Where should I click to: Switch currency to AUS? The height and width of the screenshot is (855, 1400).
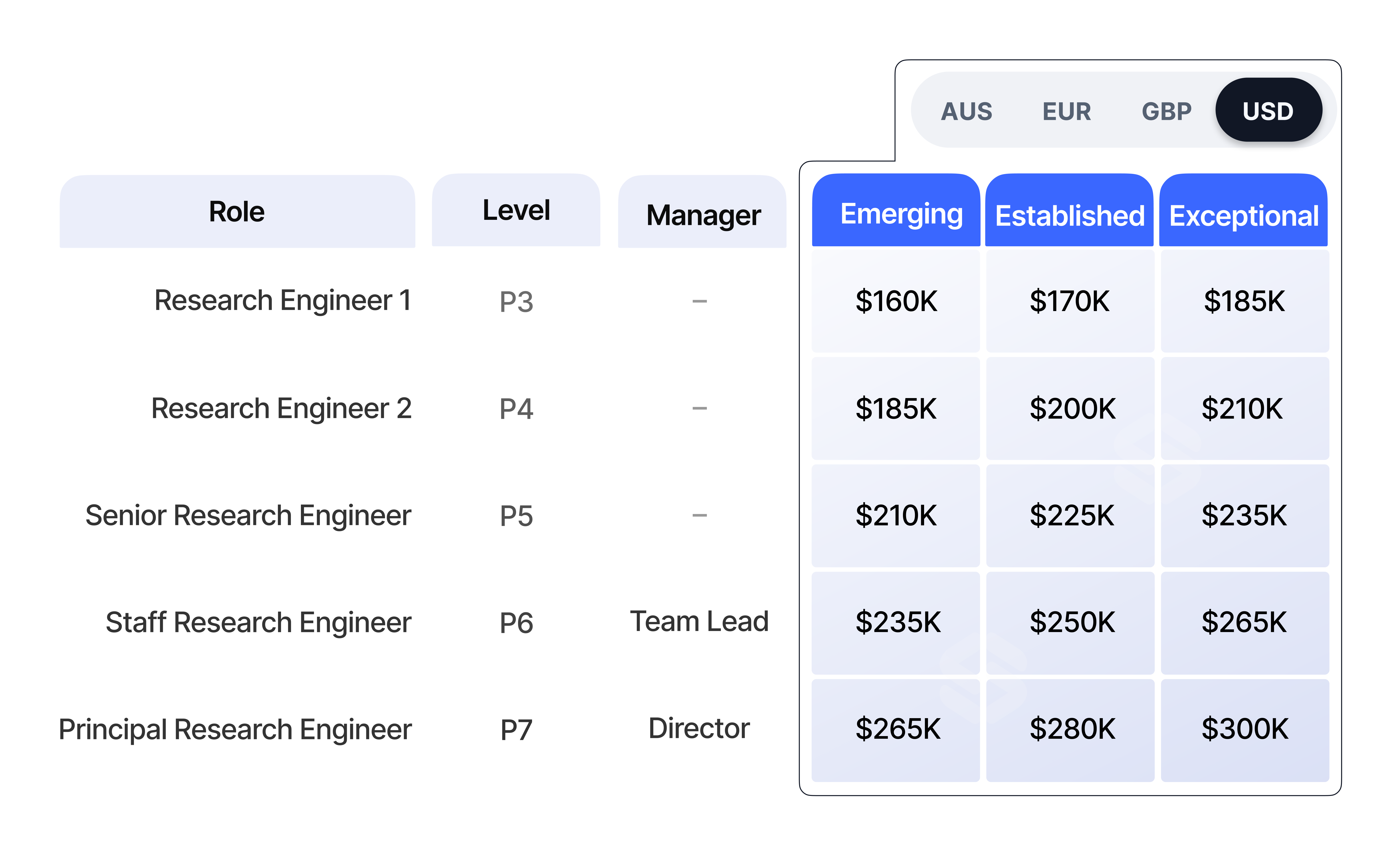[x=966, y=111]
